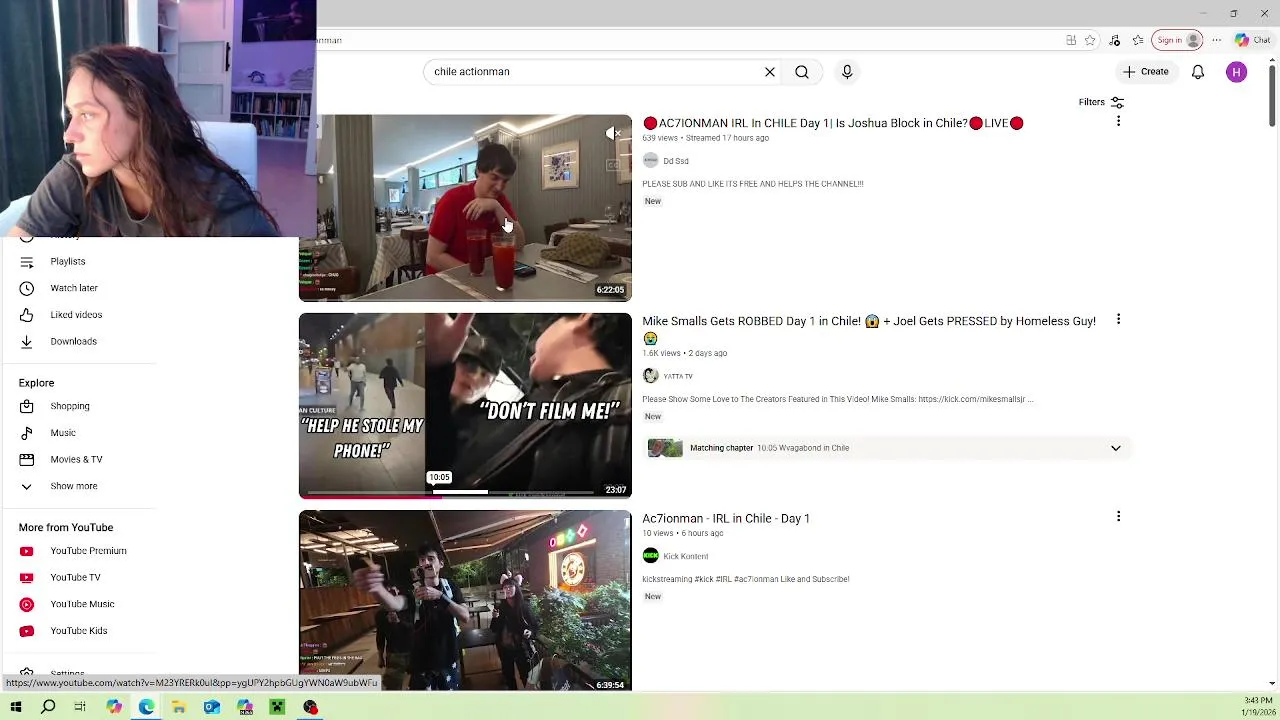1280x720 pixels.
Task: Open Windows taskbar search
Action: point(48,707)
